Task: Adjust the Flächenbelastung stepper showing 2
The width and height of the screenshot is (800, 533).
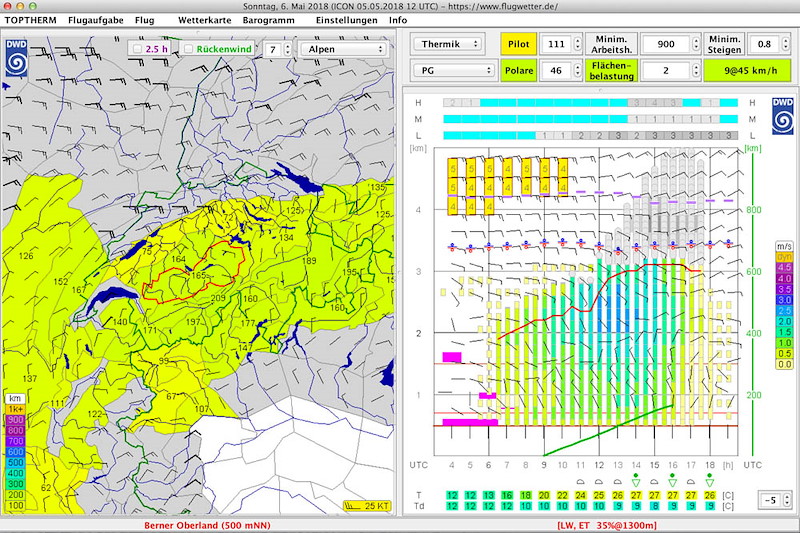Action: (696, 70)
